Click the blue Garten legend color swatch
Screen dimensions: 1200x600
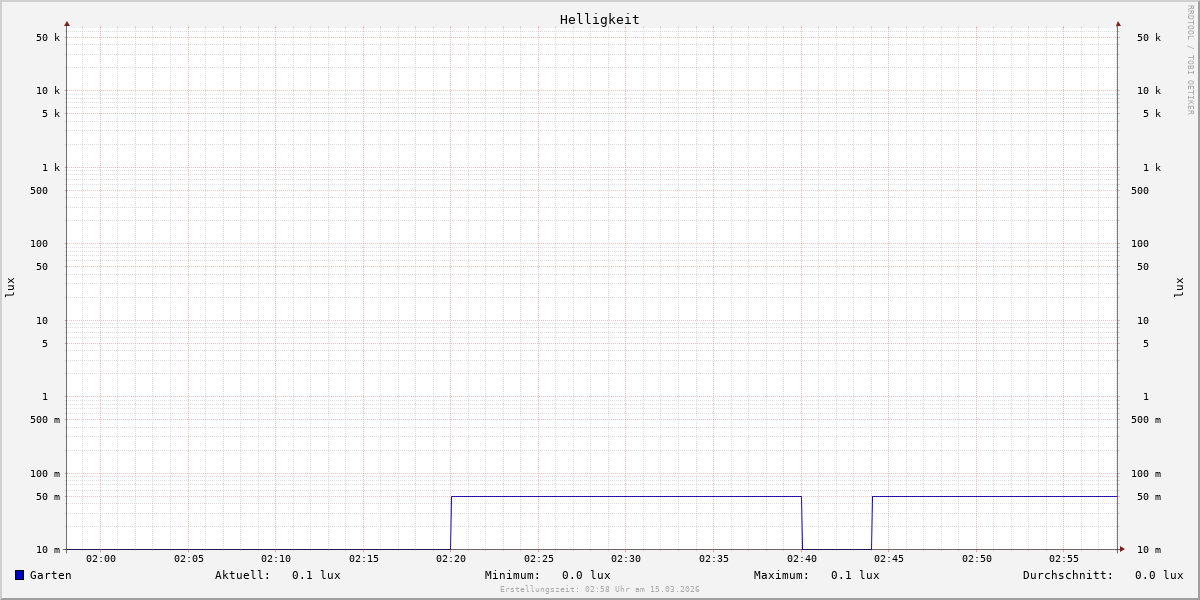tap(19, 575)
